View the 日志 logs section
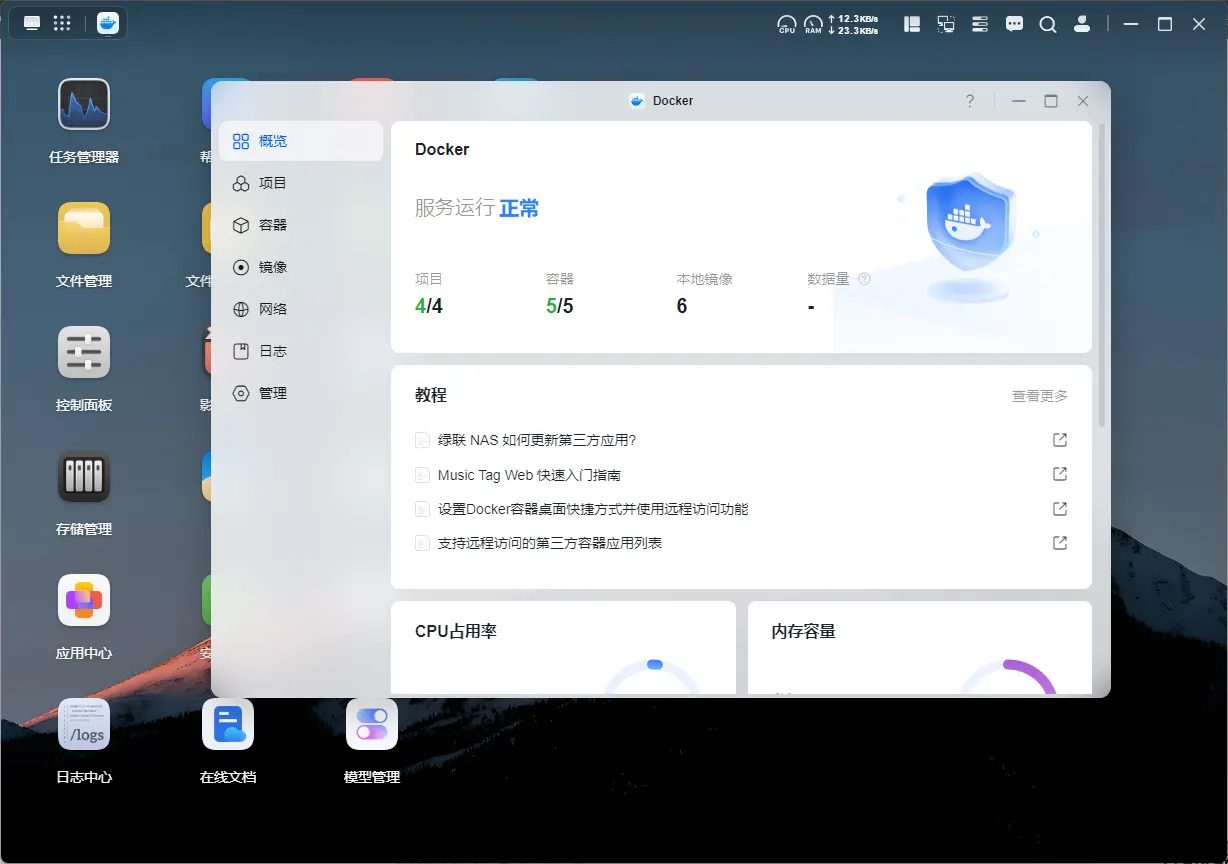Screen dimensions: 1228x864 tap(300, 351)
